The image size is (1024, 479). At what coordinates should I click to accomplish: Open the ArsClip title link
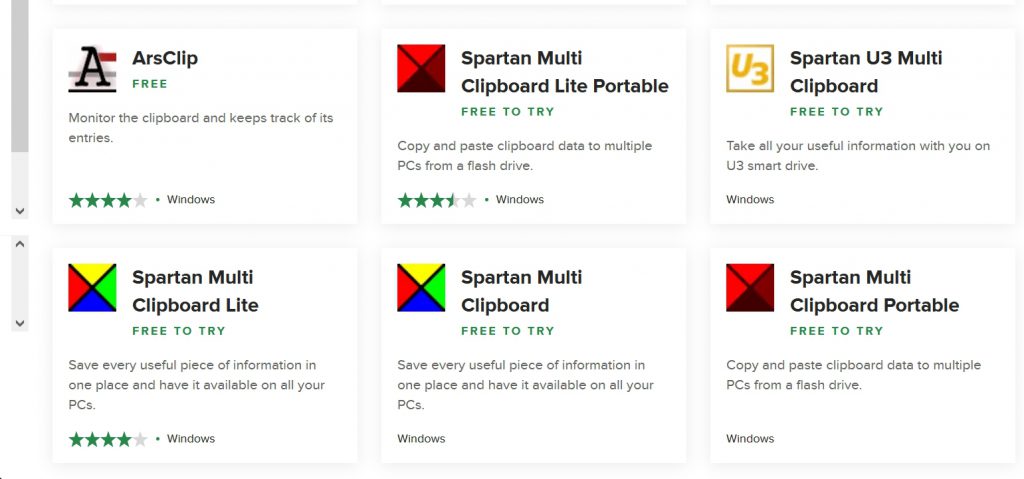pyautogui.click(x=165, y=58)
